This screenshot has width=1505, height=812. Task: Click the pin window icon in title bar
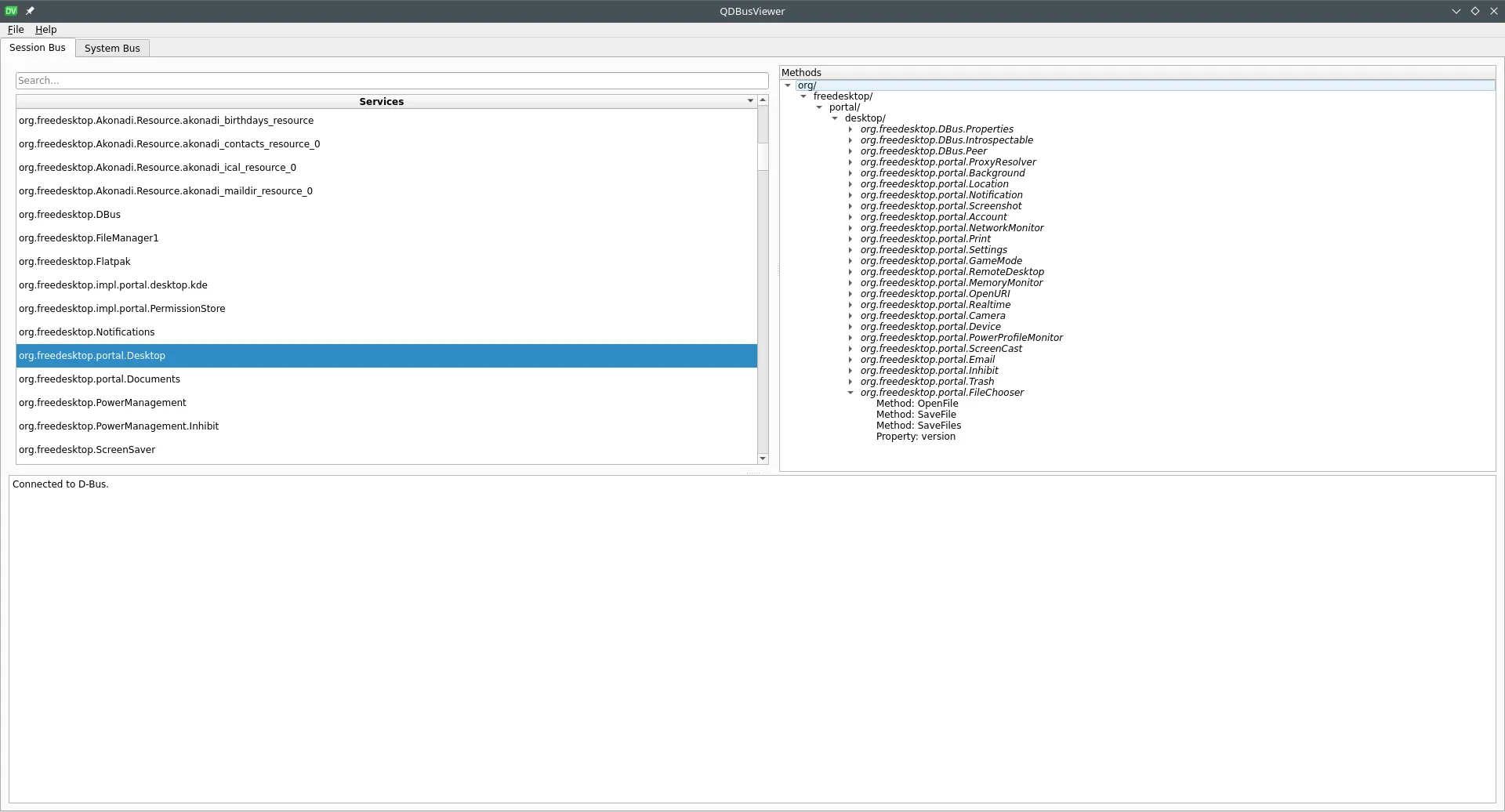[30, 11]
